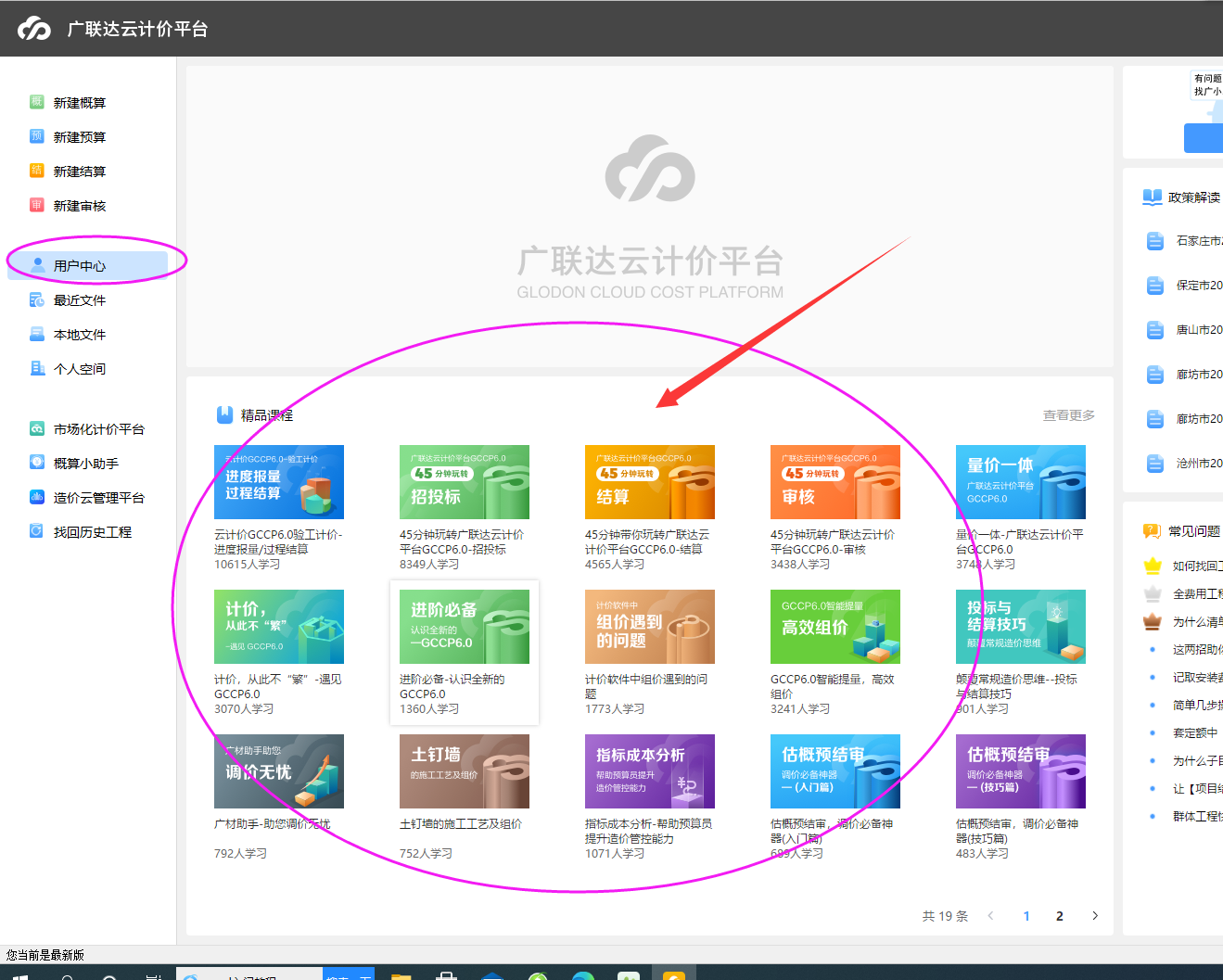
Task: Go to page 2 of courses
Action: click(1060, 916)
